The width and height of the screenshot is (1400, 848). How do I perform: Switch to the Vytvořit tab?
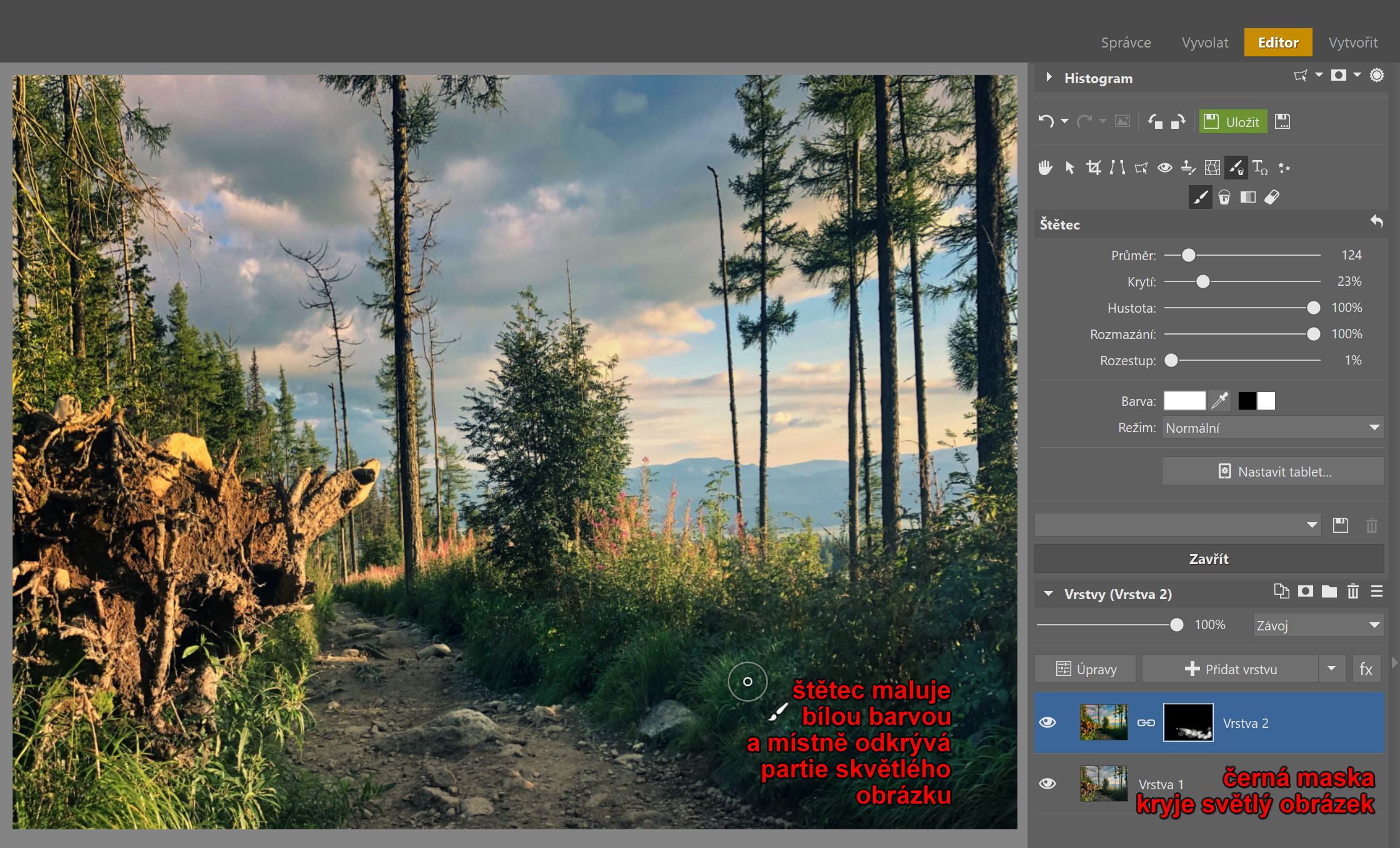tap(1353, 43)
